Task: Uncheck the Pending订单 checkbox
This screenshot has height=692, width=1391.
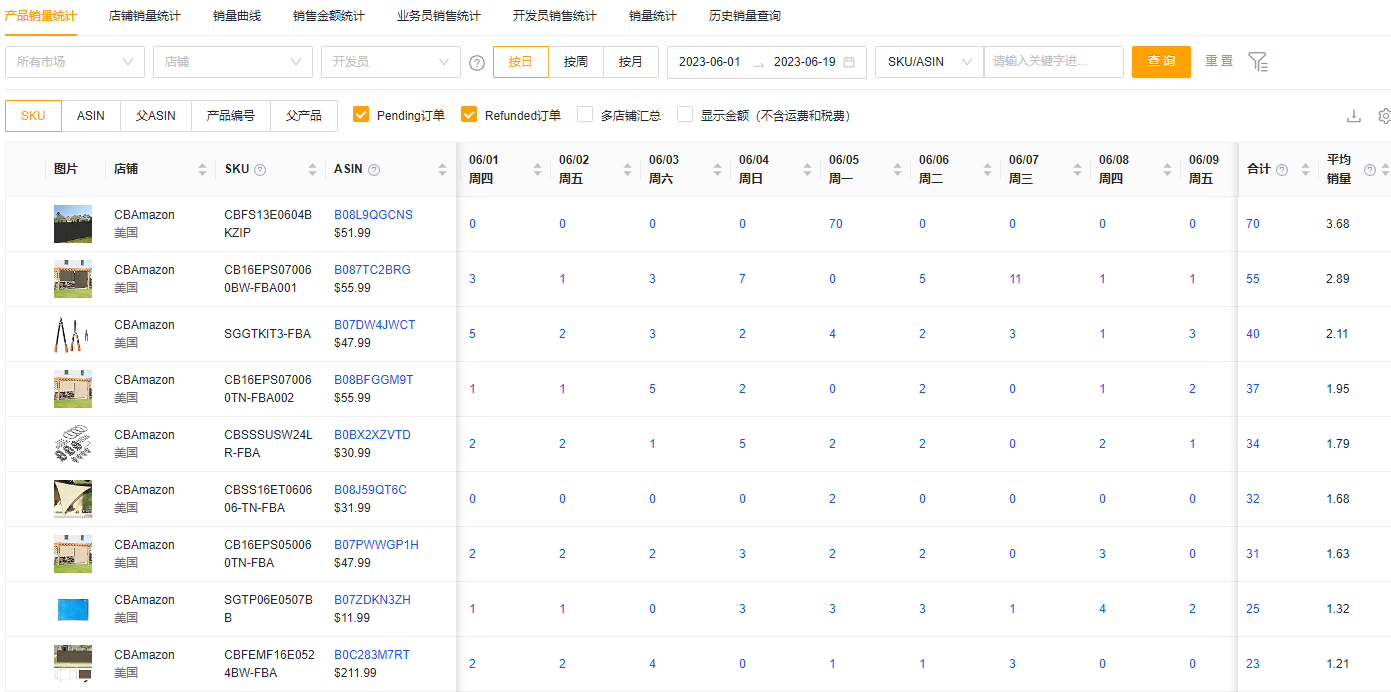Action: (x=361, y=115)
